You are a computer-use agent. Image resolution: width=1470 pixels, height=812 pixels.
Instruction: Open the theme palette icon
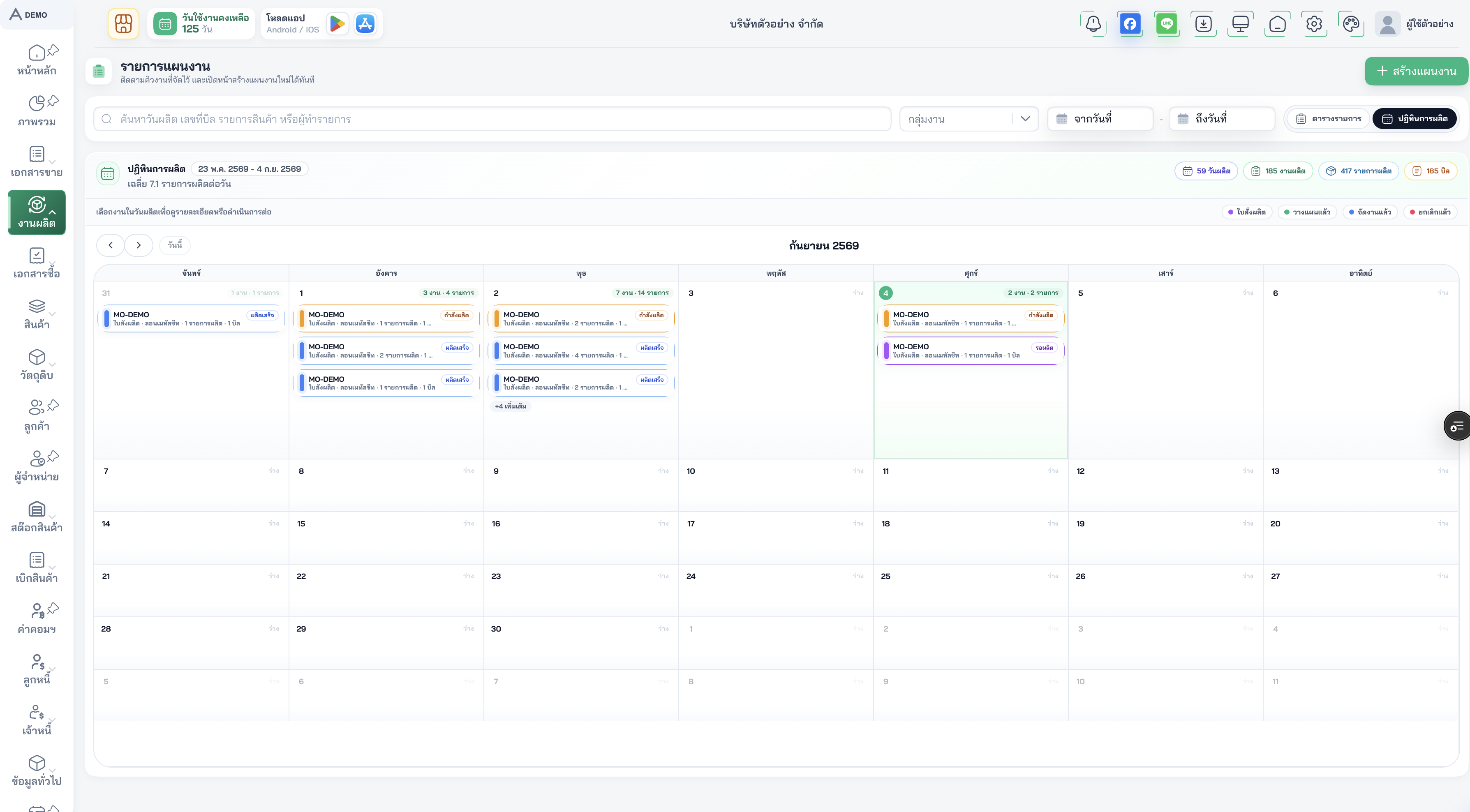[x=1351, y=24]
